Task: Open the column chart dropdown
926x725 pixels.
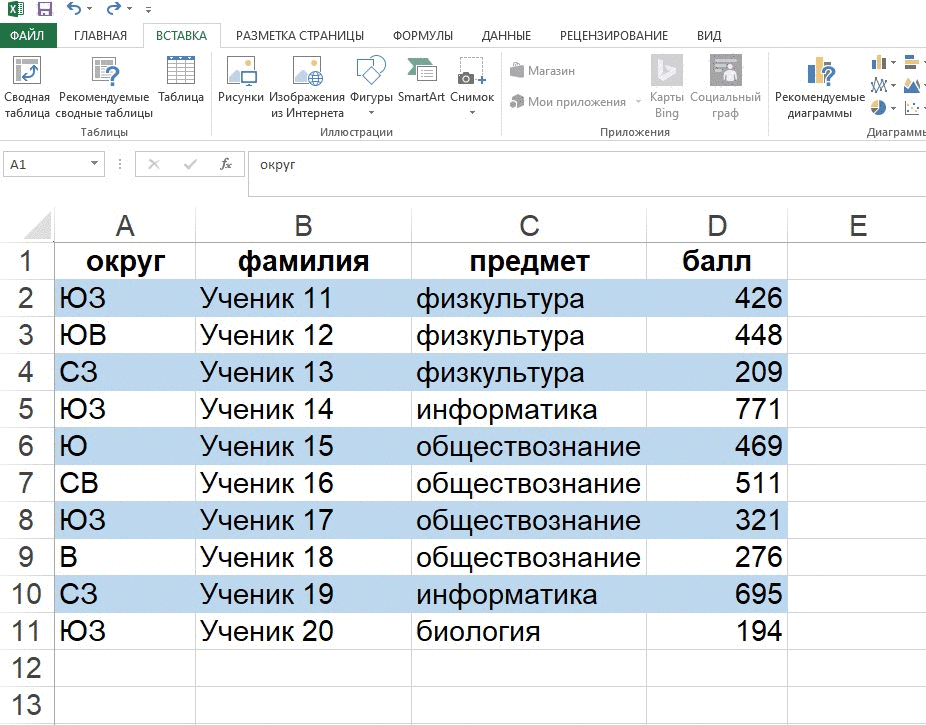Action: 893,62
